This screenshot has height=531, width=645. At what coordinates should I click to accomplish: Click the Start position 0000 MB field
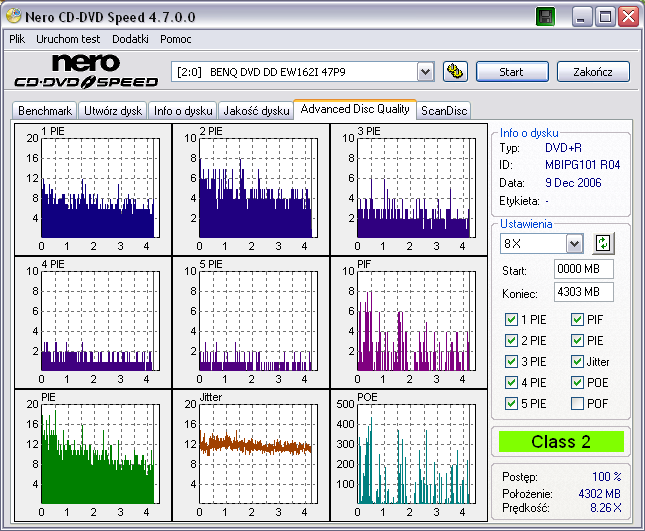[584, 269]
